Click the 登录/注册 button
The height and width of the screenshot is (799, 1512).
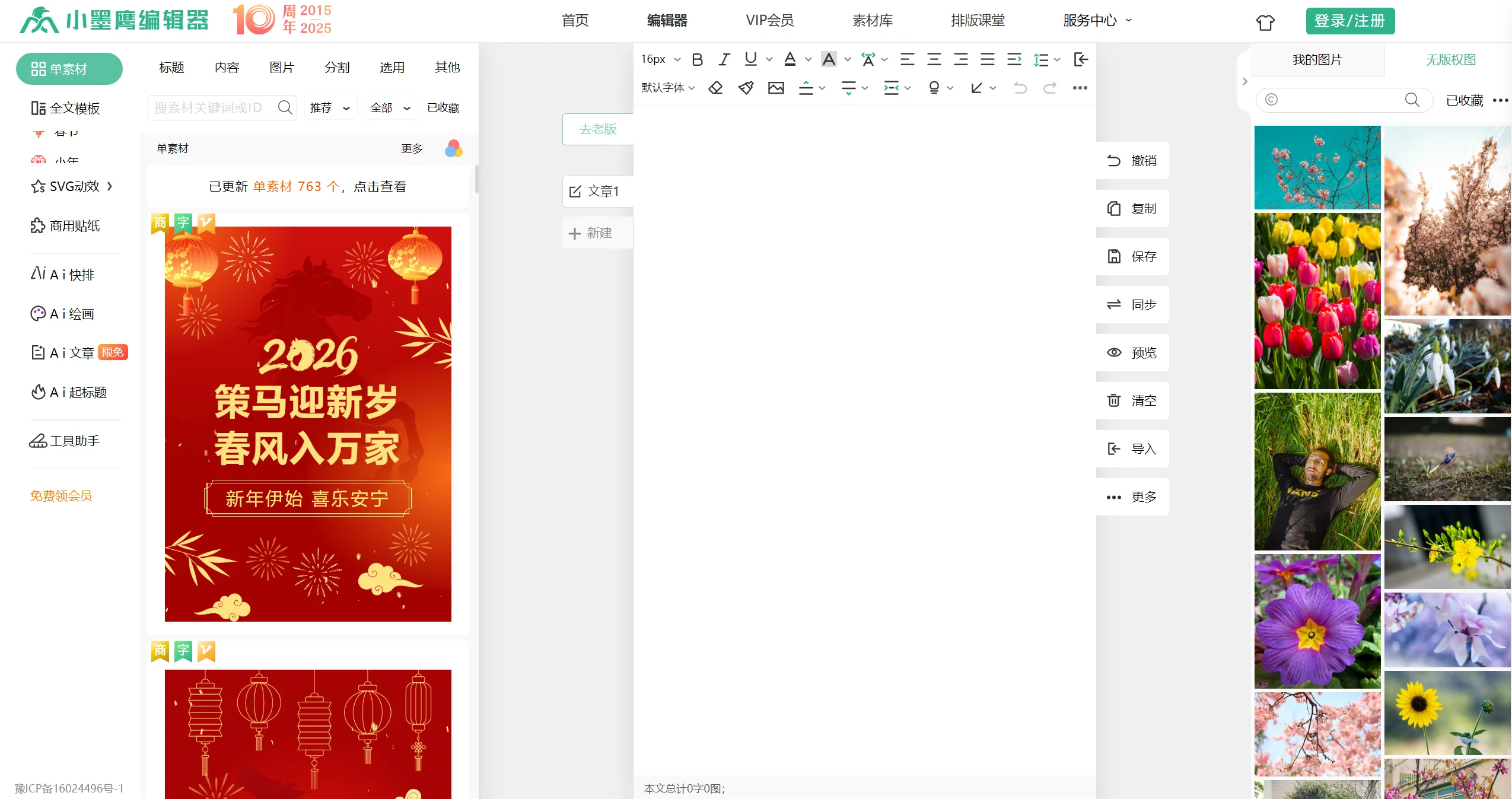pyautogui.click(x=1350, y=20)
